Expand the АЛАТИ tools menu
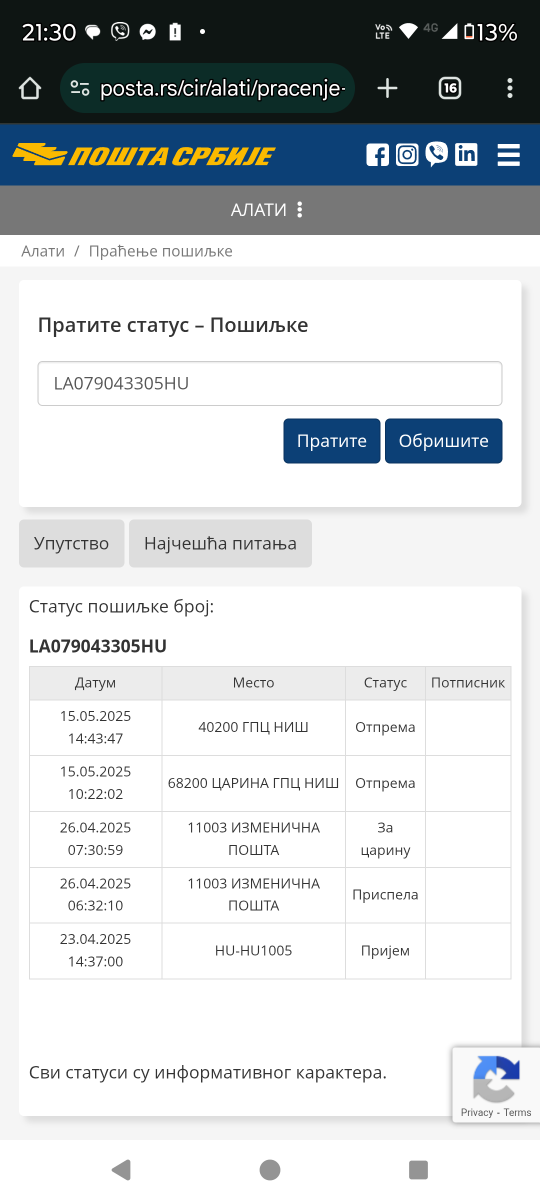This screenshot has height=1200, width=540. coord(267,210)
